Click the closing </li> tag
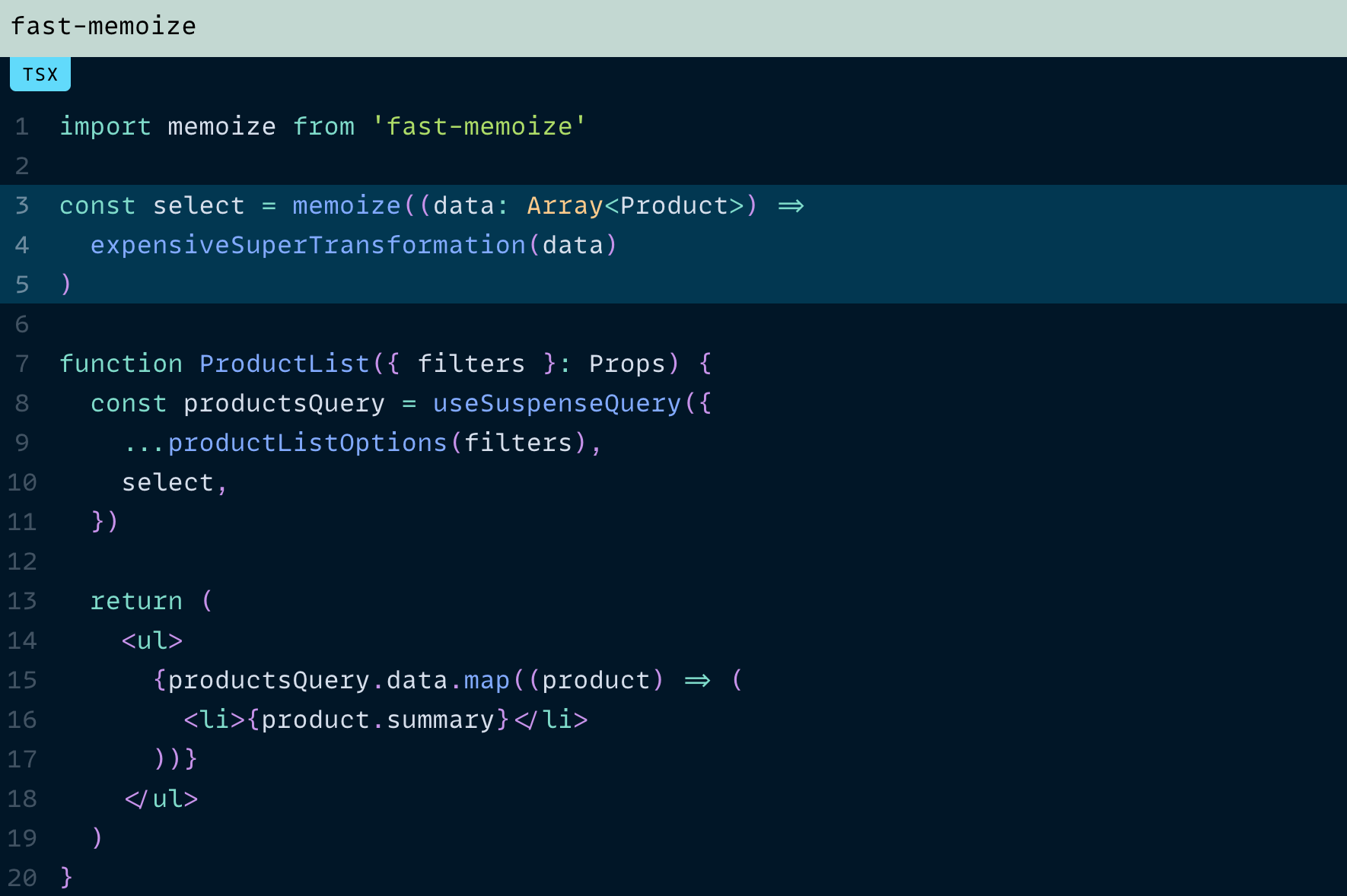This screenshot has width=1347, height=896. tap(551, 720)
